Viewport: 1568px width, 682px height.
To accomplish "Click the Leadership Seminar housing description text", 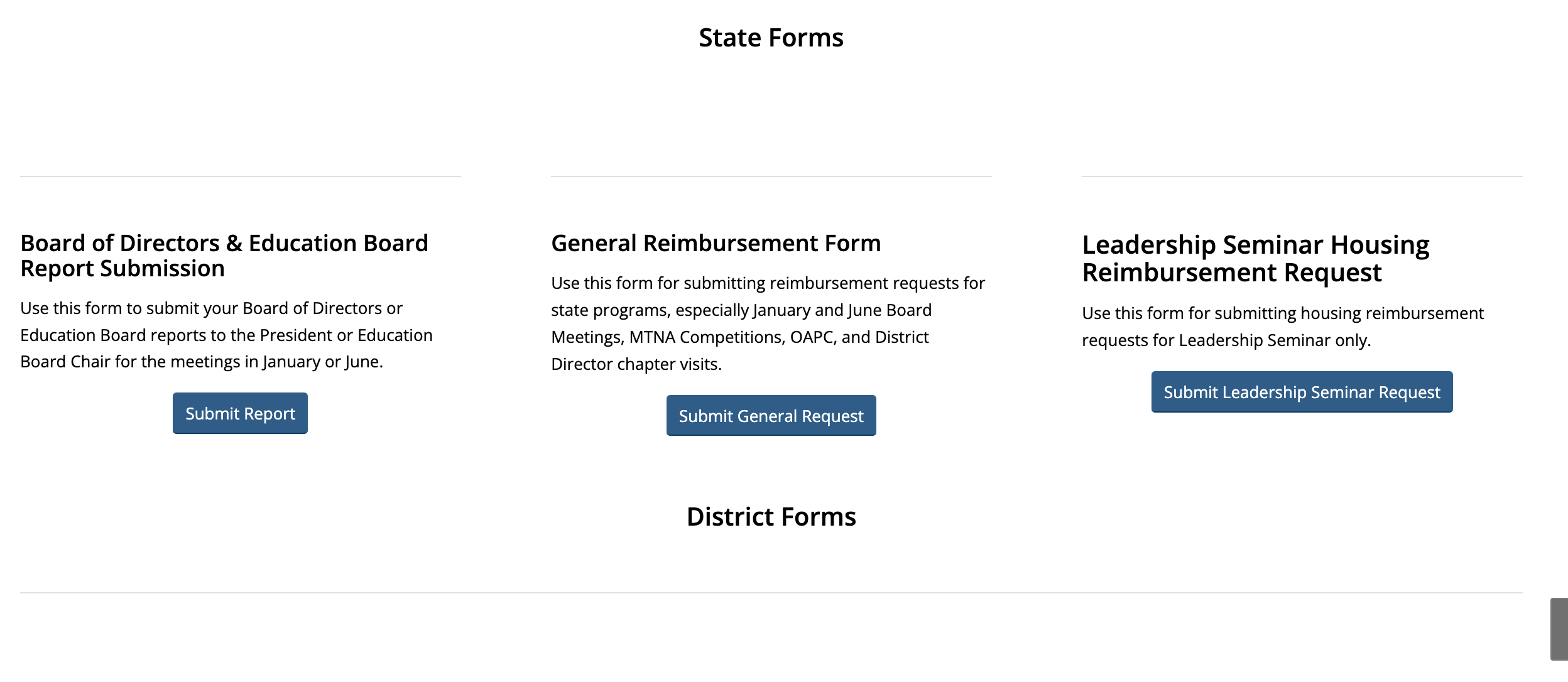I will point(1282,327).
